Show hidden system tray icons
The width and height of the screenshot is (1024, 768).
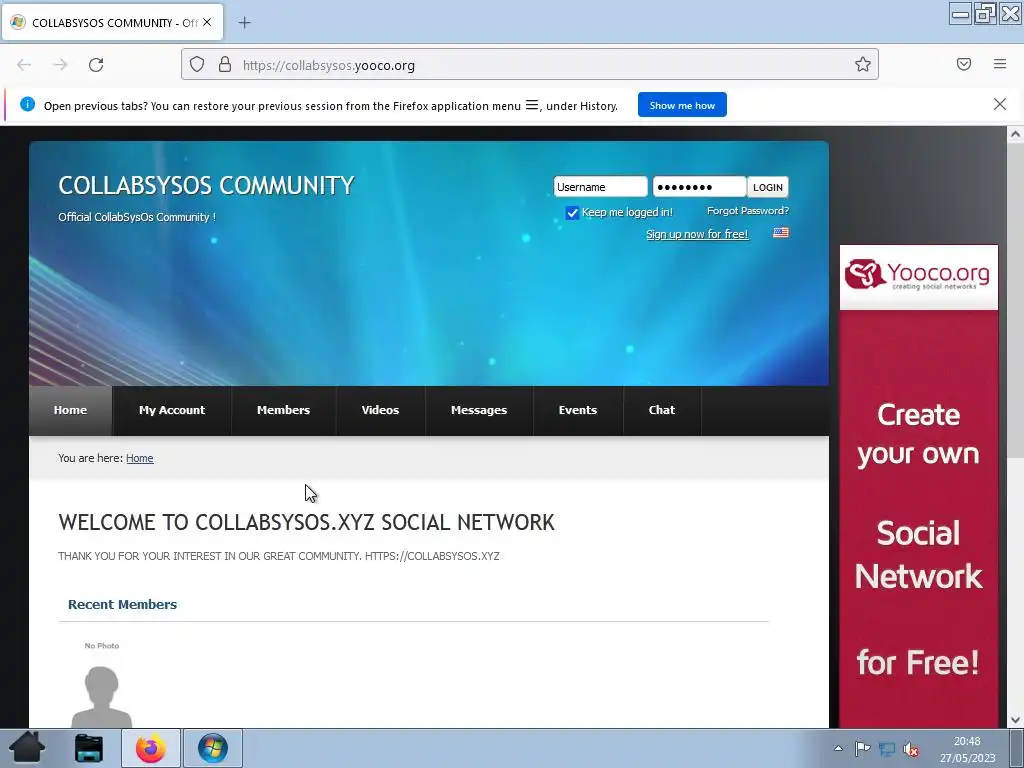click(839, 748)
